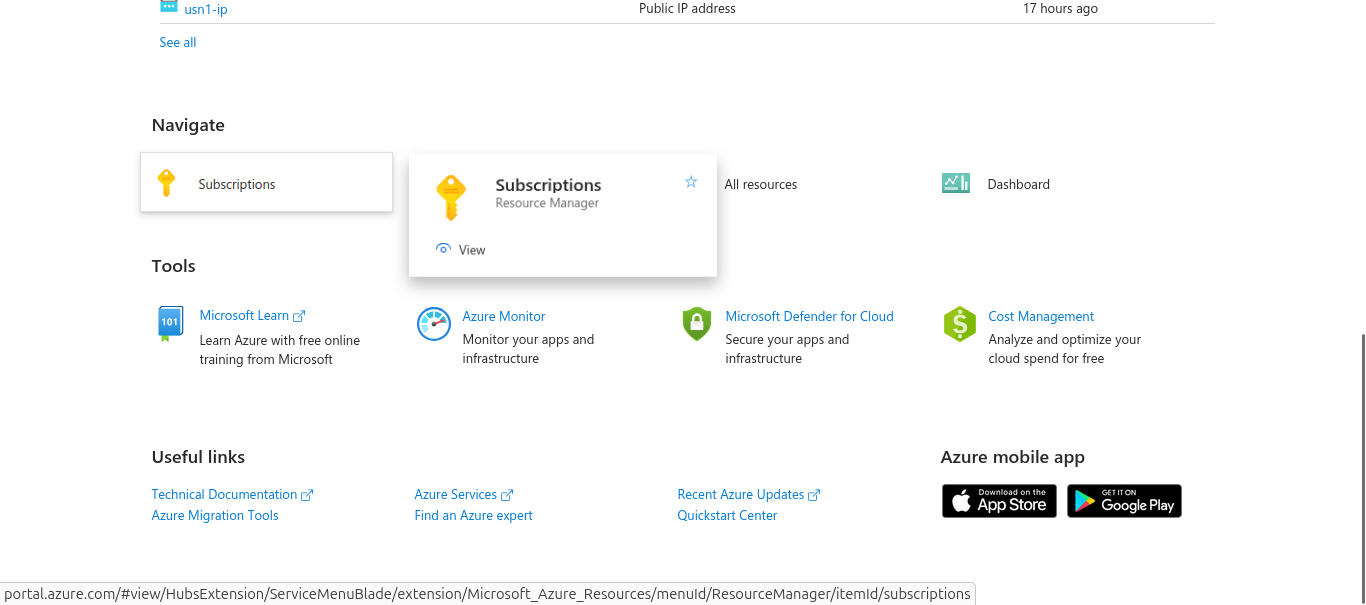Click the Microsoft Learn 101 book icon

coord(170,324)
